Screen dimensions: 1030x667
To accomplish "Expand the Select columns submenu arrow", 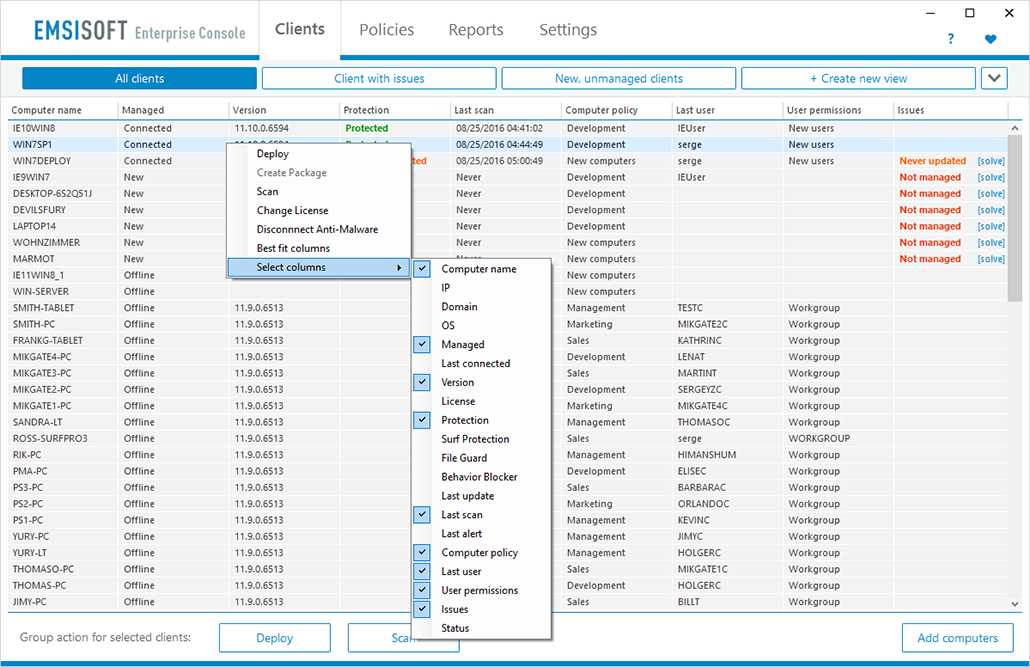I will pyautogui.click(x=399, y=267).
